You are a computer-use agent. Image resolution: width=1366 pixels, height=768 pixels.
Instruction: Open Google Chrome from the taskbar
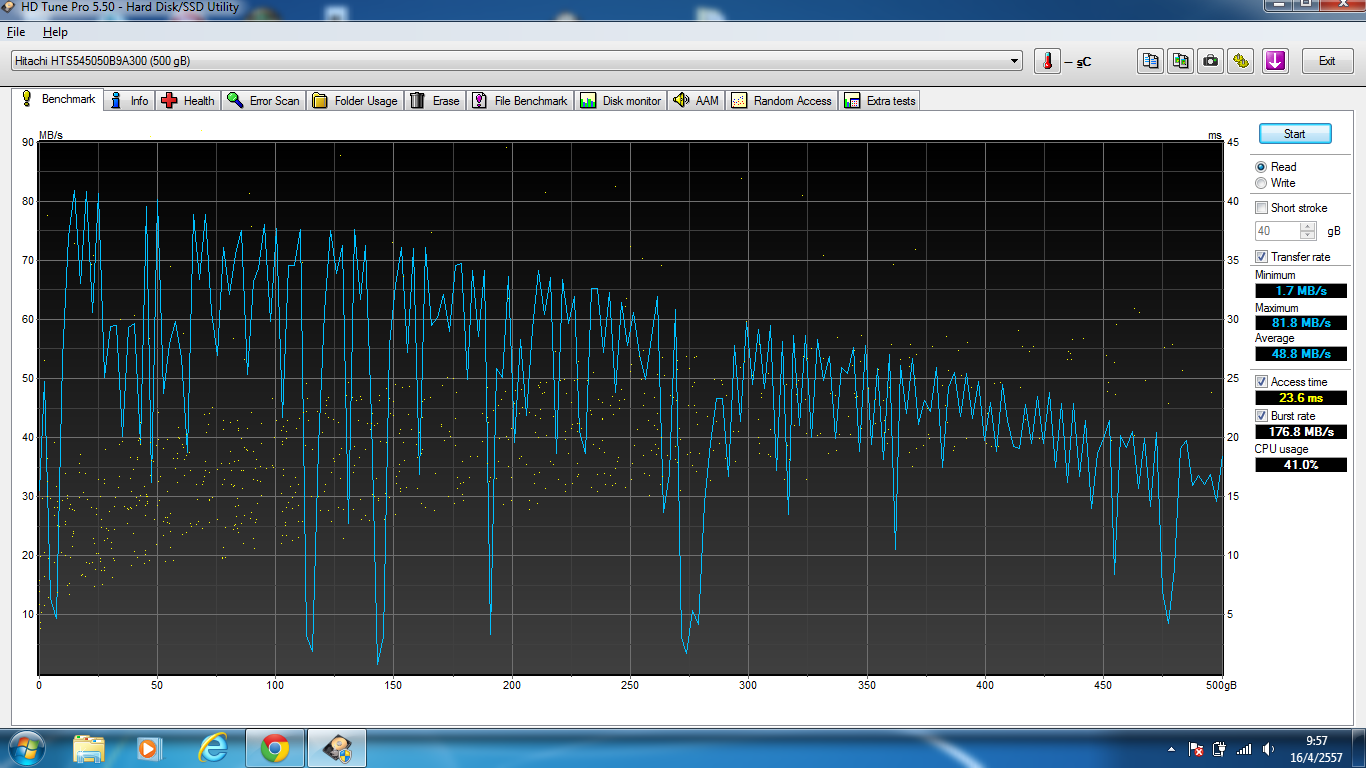275,748
